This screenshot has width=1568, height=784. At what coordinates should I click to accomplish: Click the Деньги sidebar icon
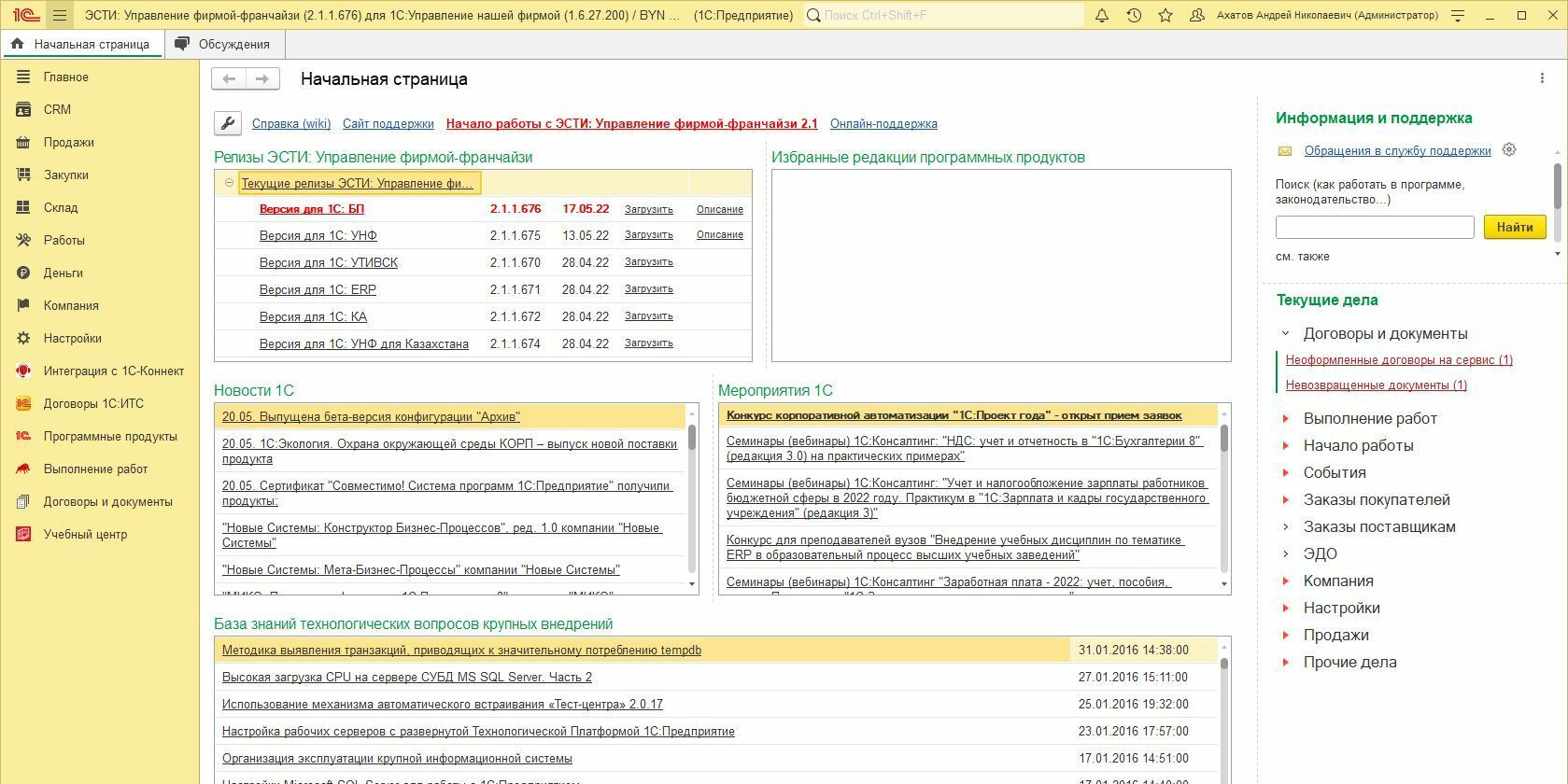23,273
